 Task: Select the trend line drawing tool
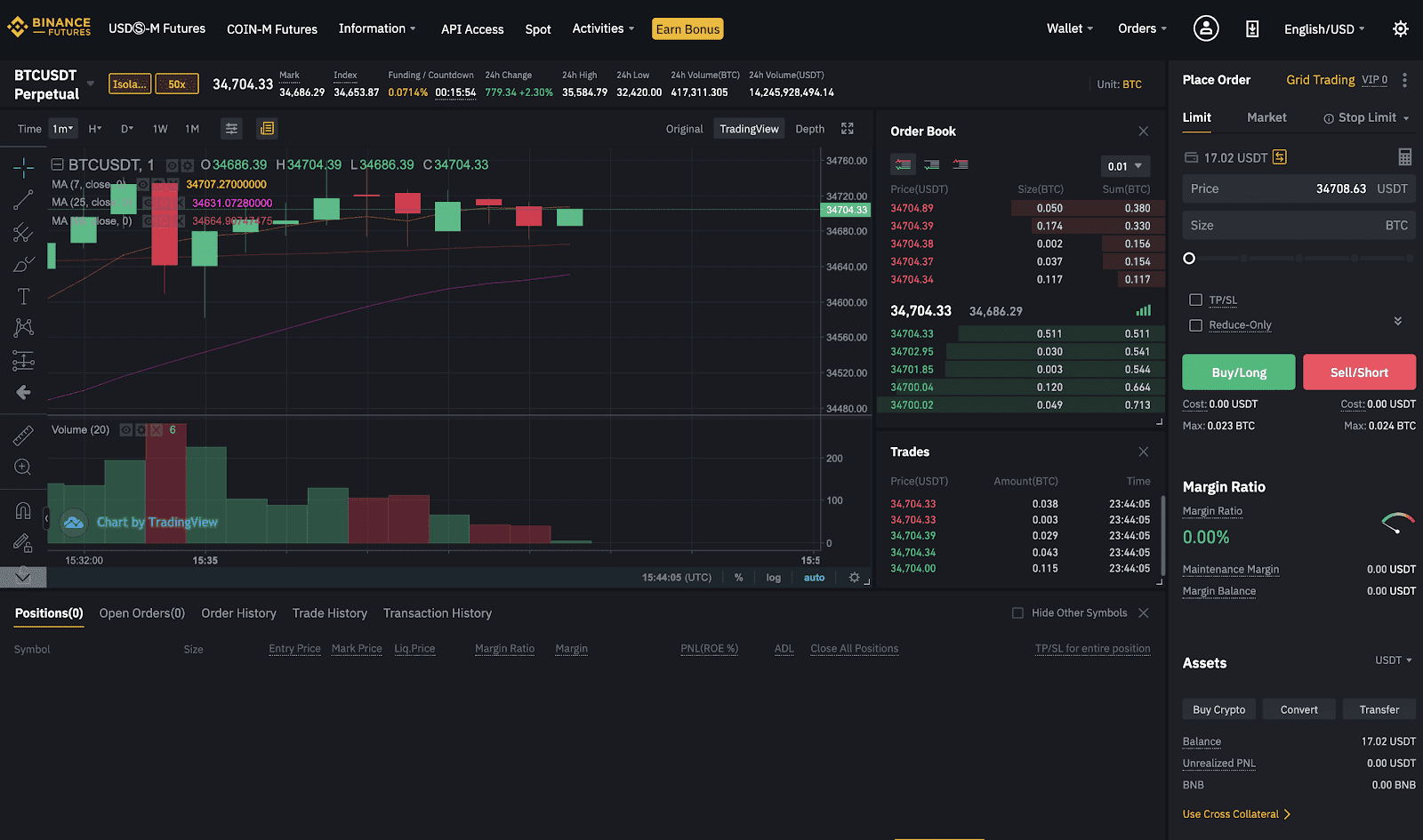[x=24, y=200]
